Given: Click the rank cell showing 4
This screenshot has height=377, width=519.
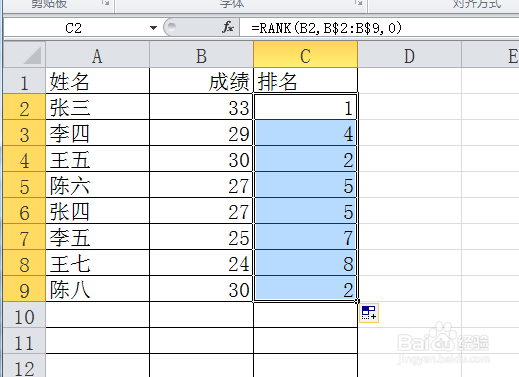Looking at the screenshot, I should (305, 133).
